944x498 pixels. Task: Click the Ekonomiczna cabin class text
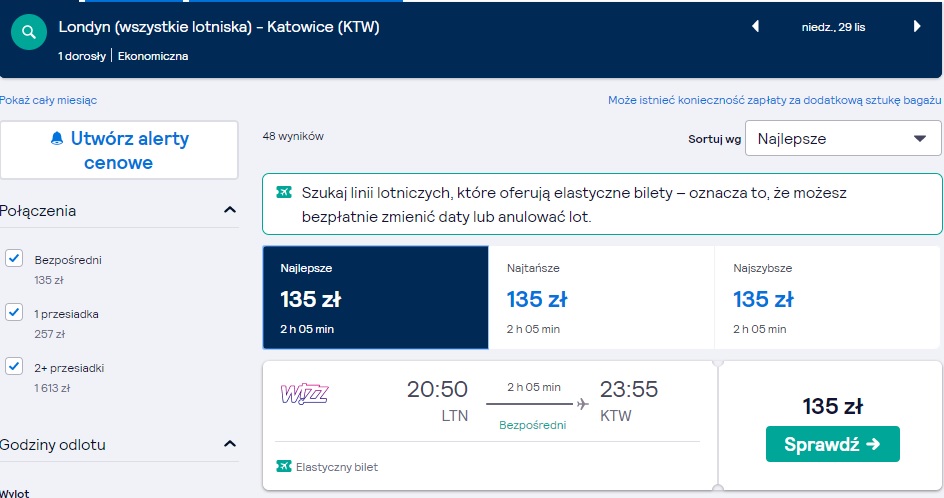click(x=153, y=56)
